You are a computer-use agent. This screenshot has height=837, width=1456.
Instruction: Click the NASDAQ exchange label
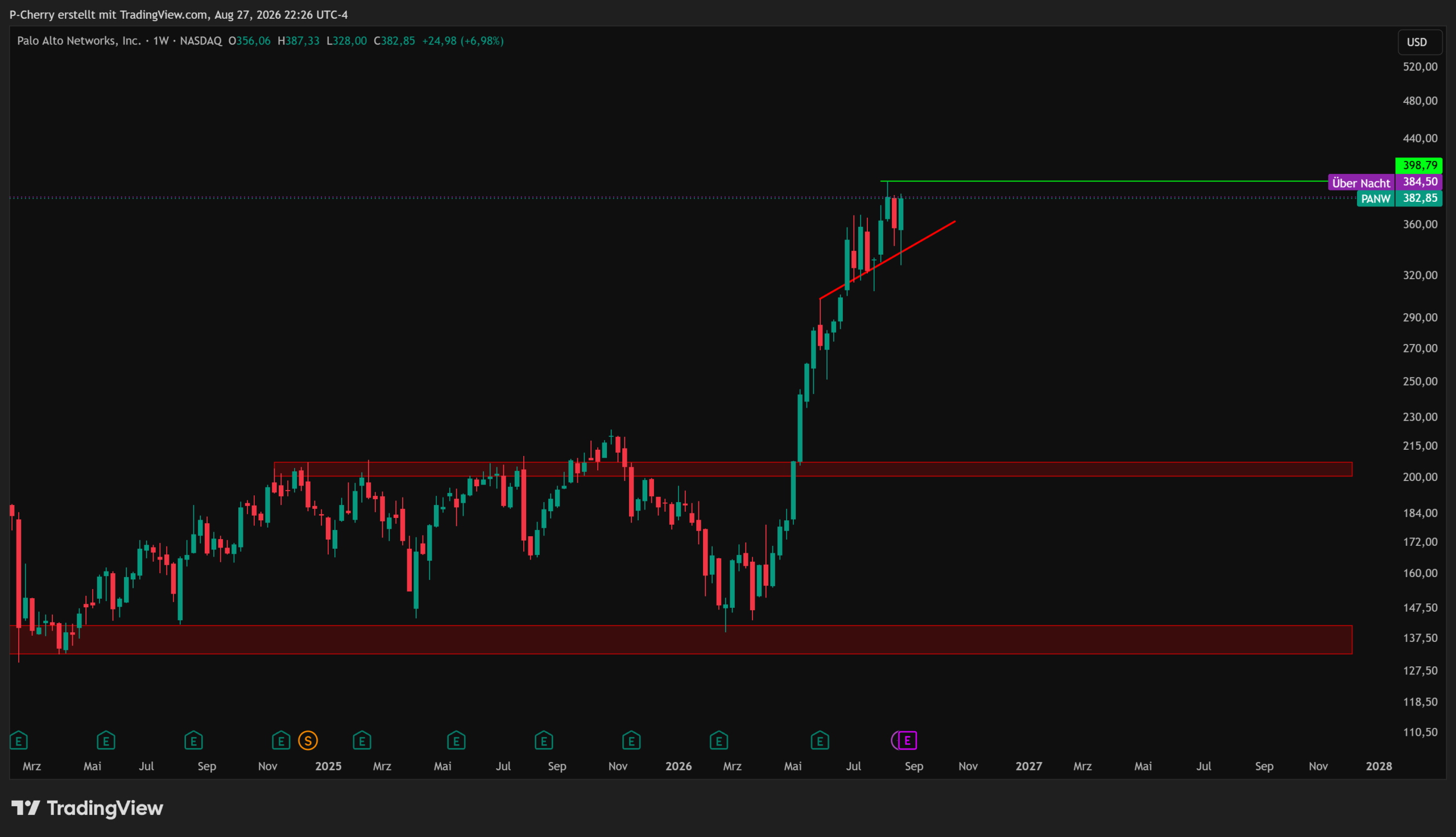(201, 41)
